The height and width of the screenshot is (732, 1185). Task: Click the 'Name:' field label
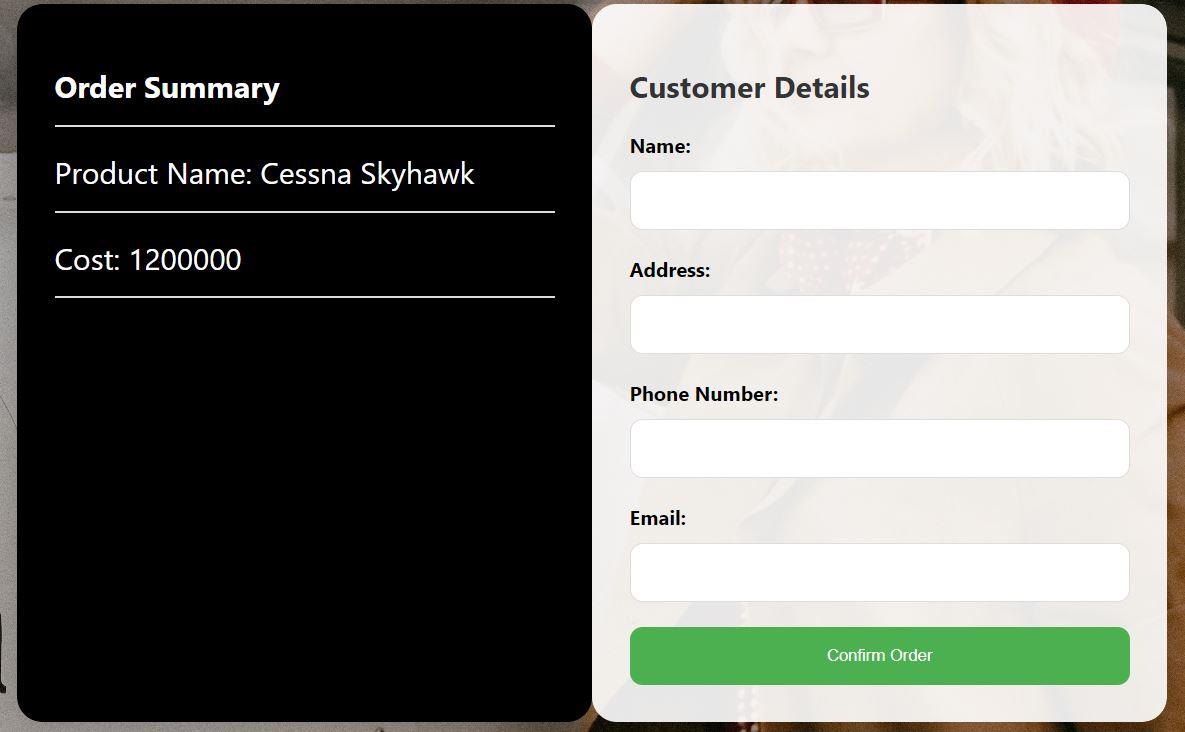tap(660, 147)
